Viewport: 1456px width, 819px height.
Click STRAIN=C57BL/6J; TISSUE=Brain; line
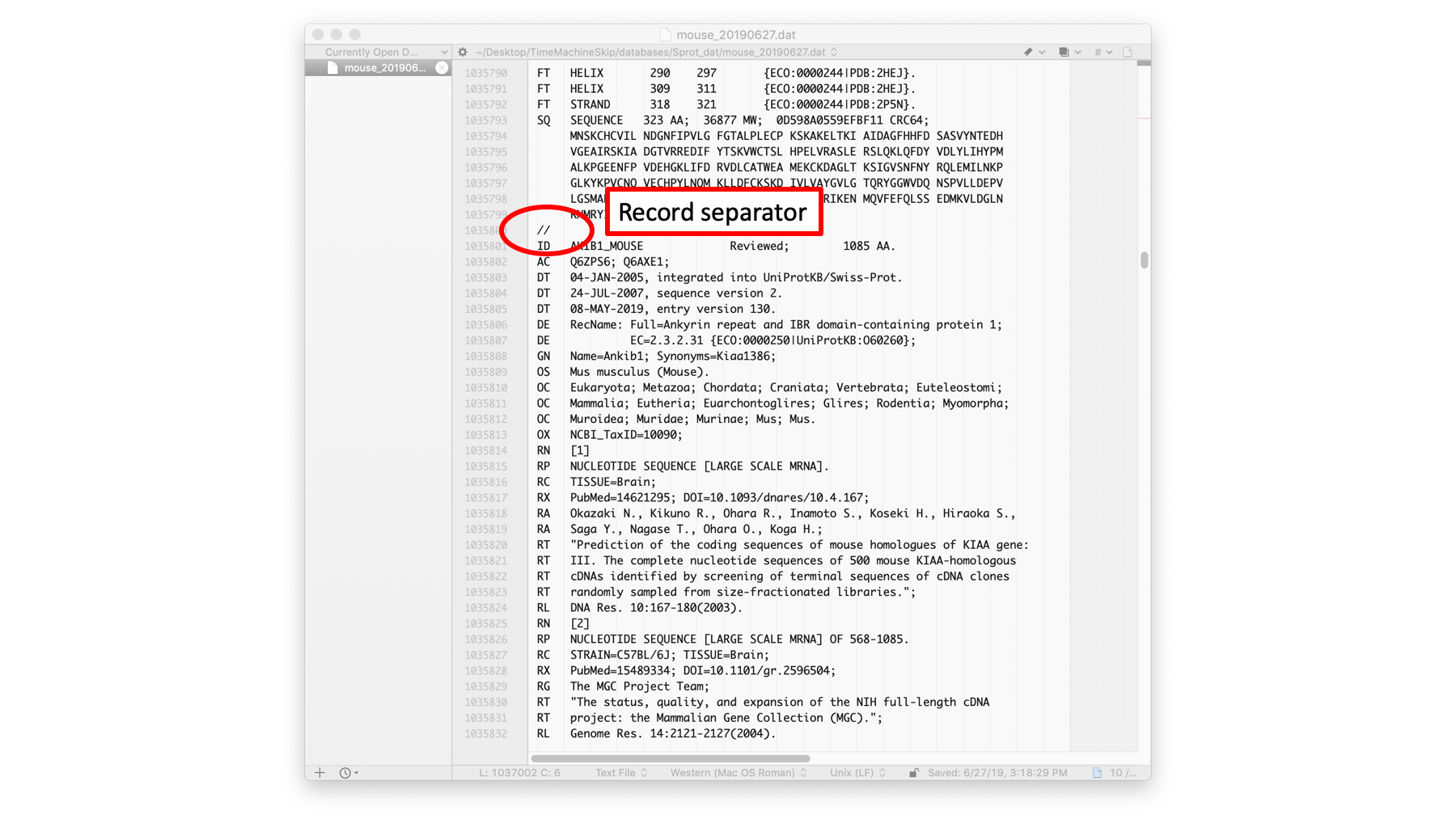(670, 655)
